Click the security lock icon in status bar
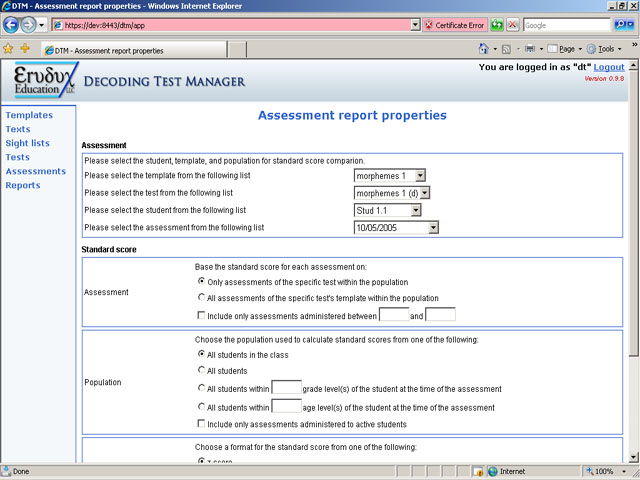The width and height of the screenshot is (640, 480). click(478, 471)
